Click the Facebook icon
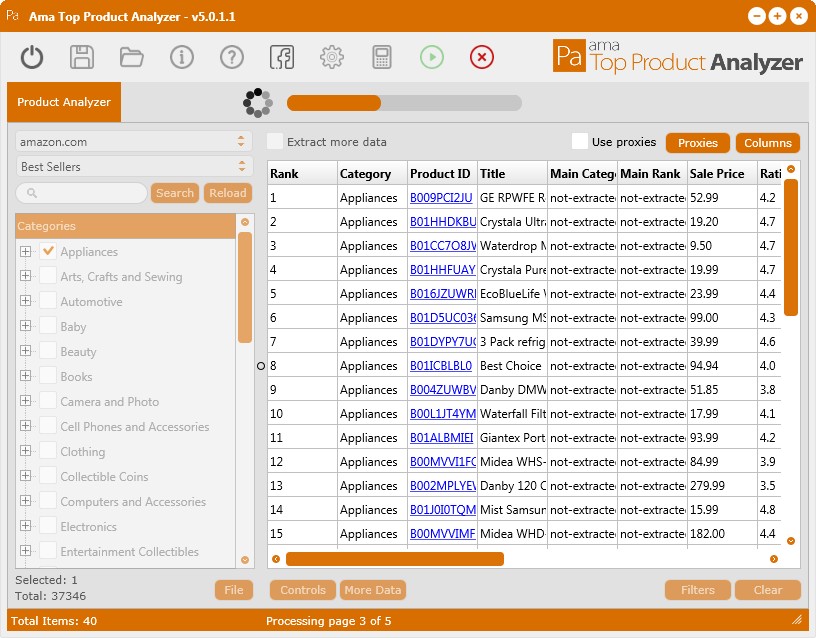The height and width of the screenshot is (638, 816). [x=282, y=57]
